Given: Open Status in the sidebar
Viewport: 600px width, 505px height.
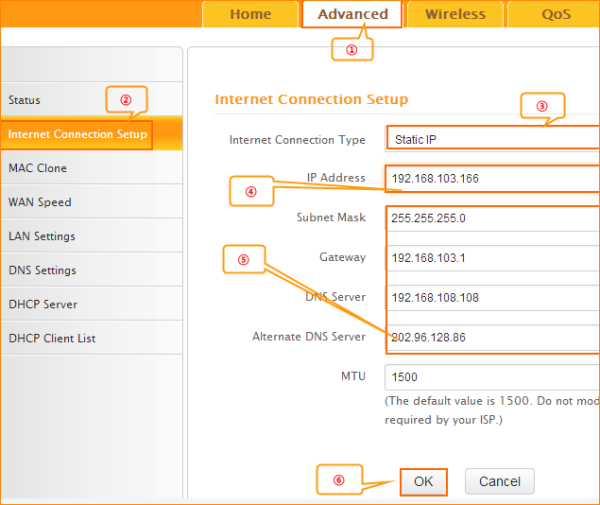Looking at the screenshot, I should click(x=25, y=100).
